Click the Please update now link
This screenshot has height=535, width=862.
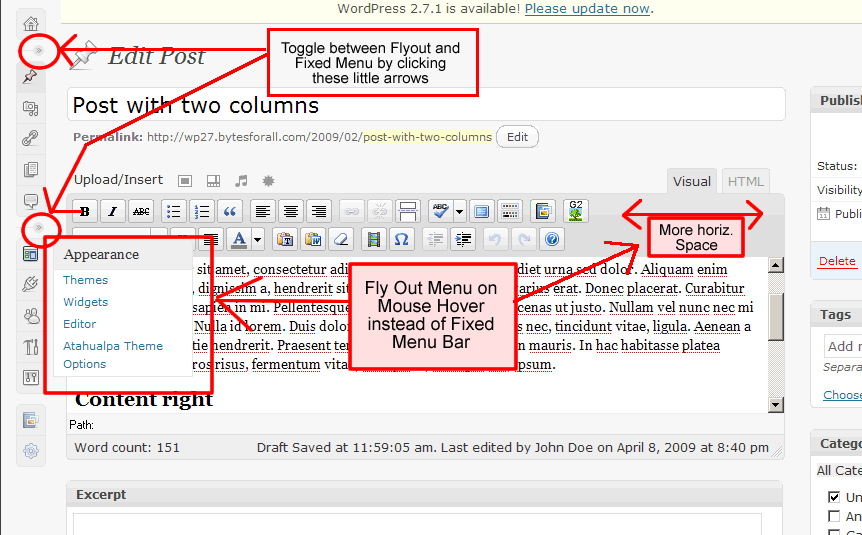[x=587, y=9]
